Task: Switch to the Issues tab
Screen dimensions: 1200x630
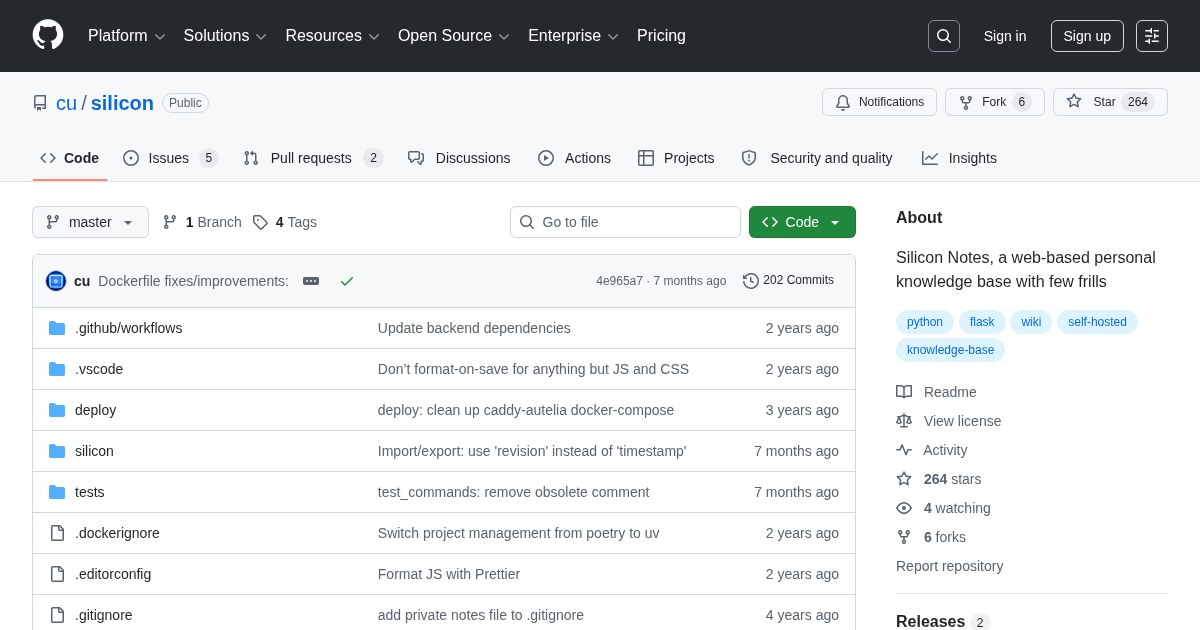Action: (x=171, y=158)
